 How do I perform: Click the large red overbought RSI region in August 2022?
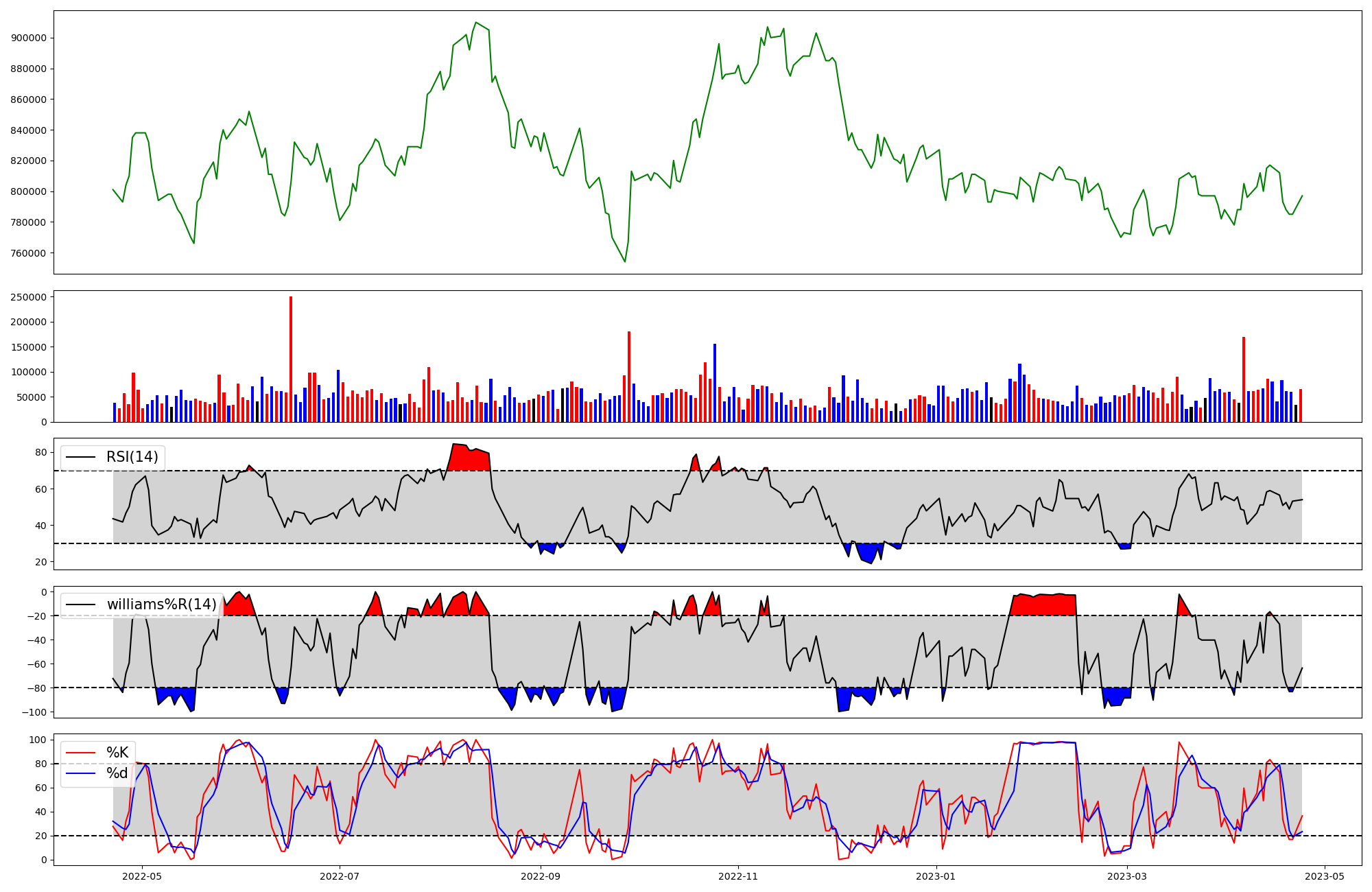coord(470,460)
